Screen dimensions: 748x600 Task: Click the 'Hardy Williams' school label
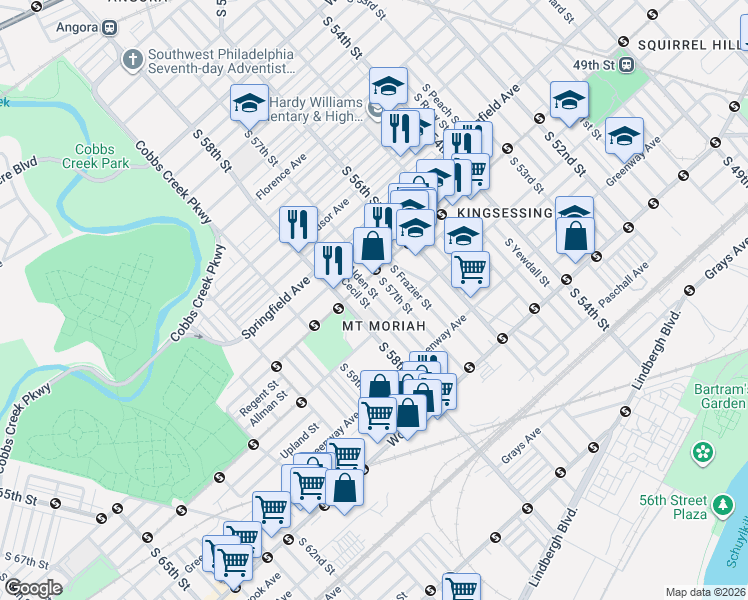pyautogui.click(x=316, y=110)
